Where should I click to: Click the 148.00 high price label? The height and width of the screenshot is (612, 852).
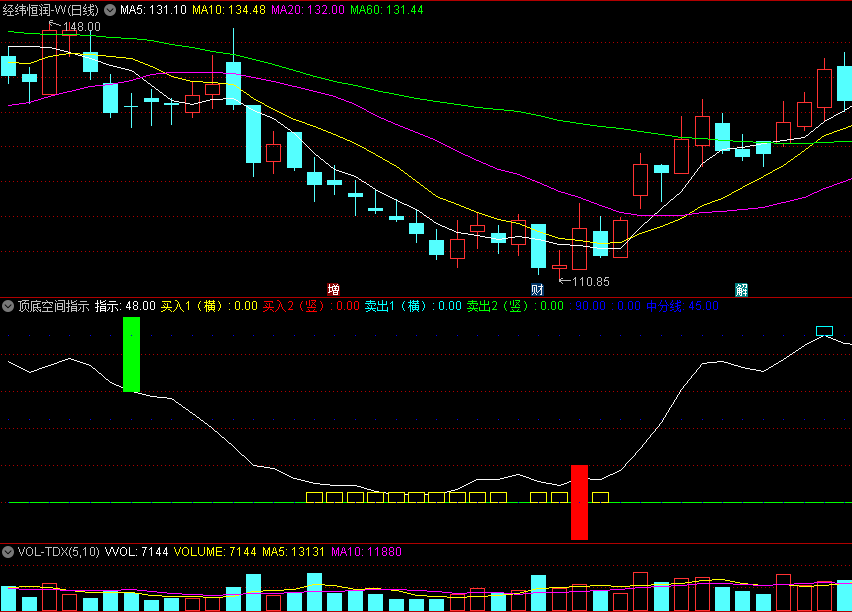pyautogui.click(x=82, y=27)
